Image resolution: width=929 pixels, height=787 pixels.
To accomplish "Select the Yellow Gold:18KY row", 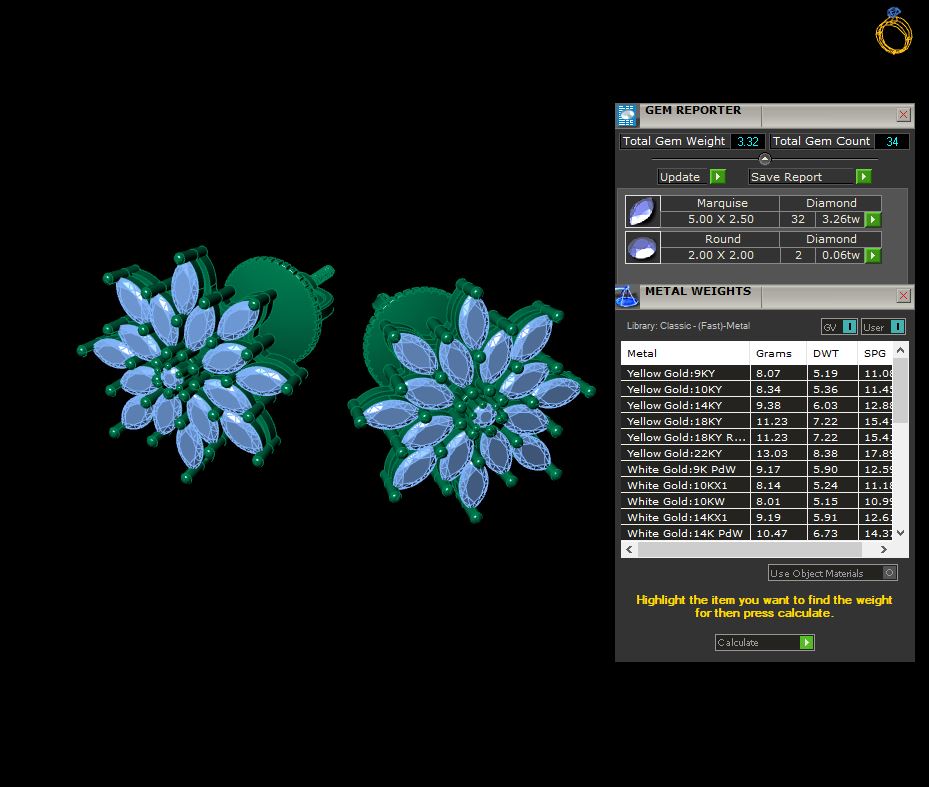I will (x=756, y=421).
